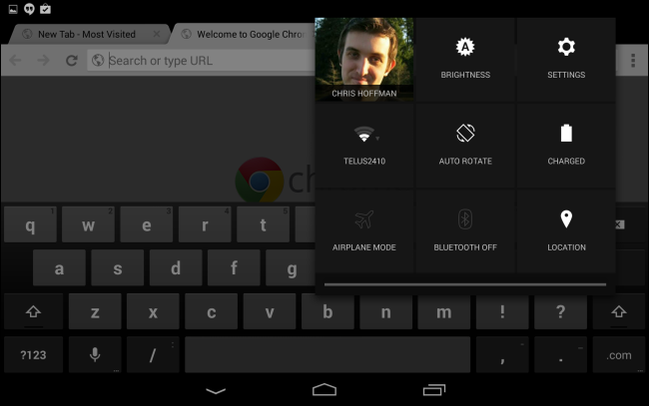Tap the exclamation mark key

coord(502,311)
